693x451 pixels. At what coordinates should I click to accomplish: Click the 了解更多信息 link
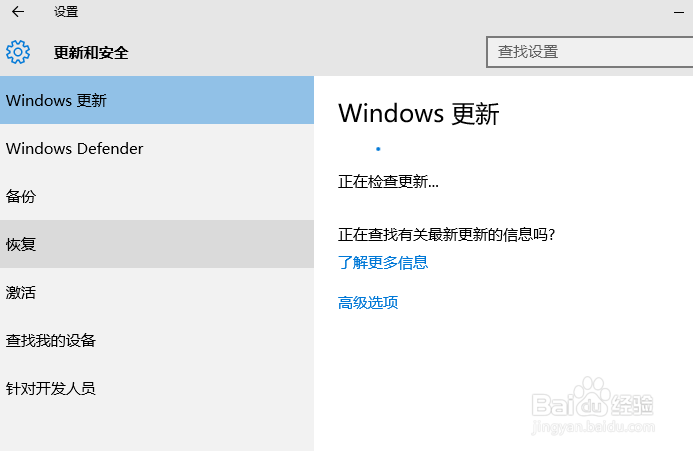(x=383, y=263)
